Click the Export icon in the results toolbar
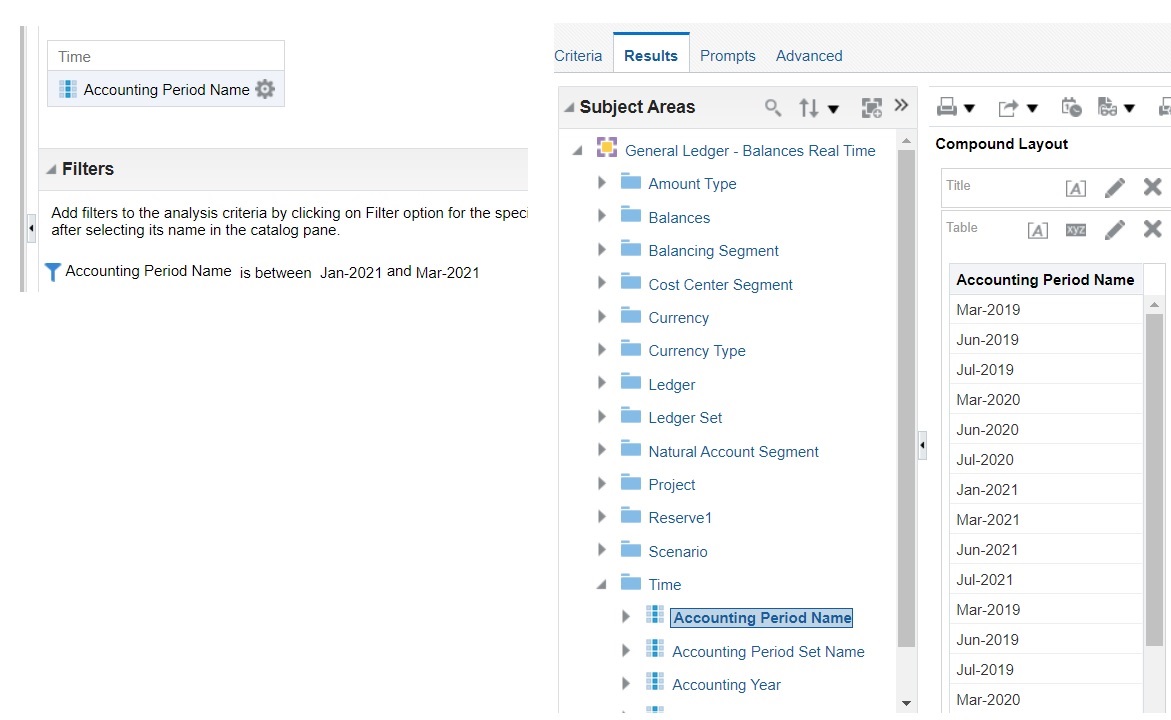This screenshot has width=1171, height=720. tap(1010, 107)
